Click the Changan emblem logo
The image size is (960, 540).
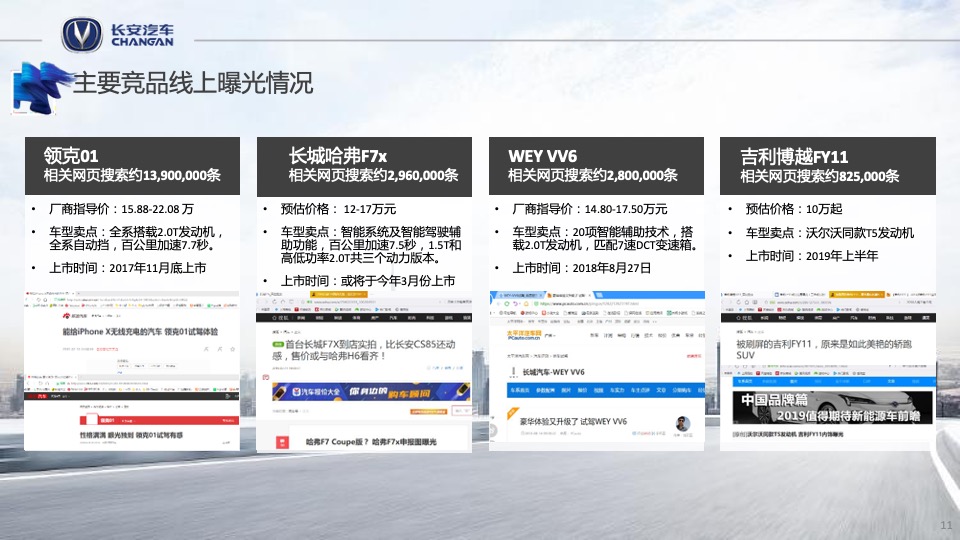[82, 35]
